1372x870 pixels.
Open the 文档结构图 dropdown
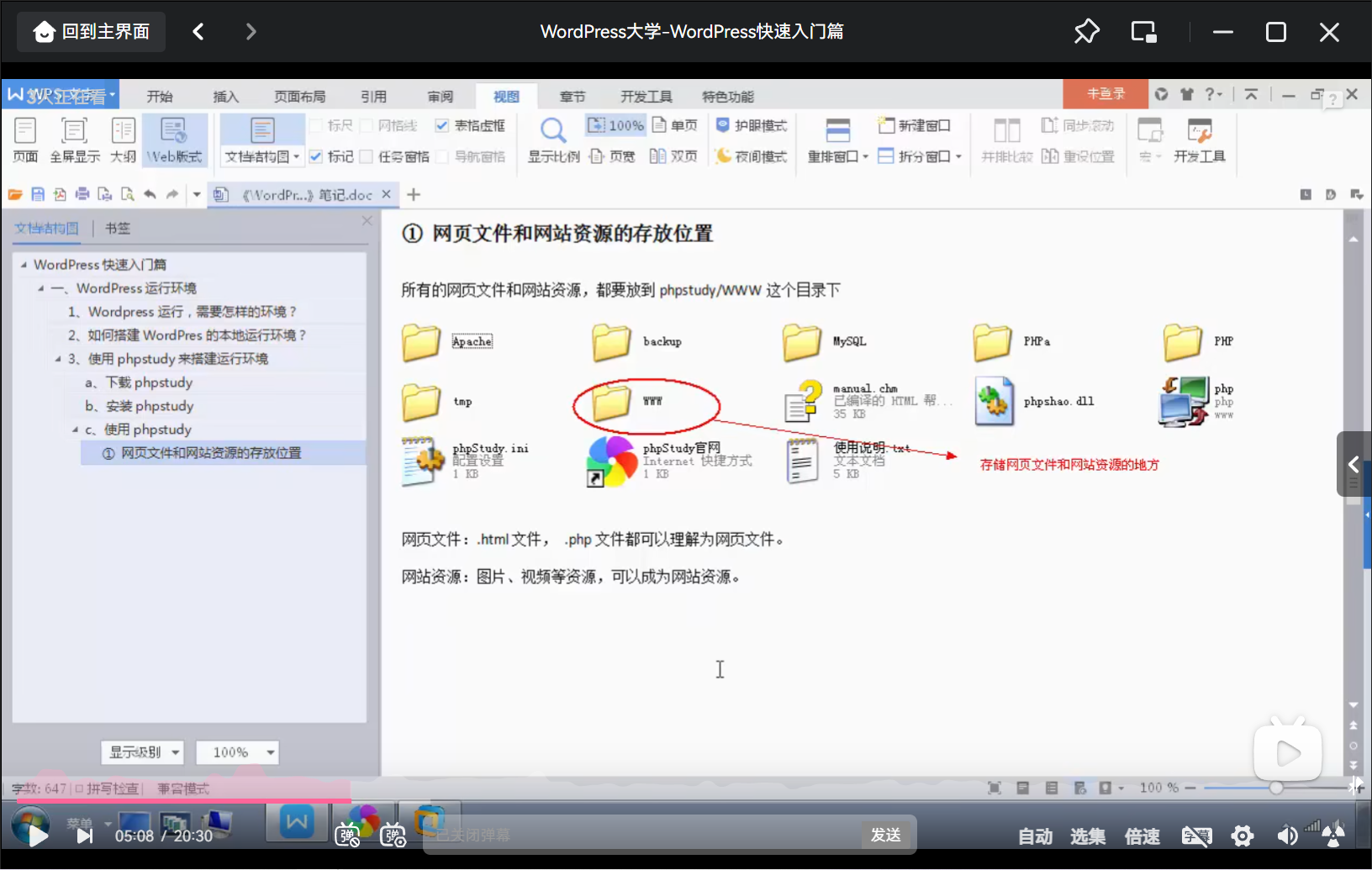click(x=262, y=156)
